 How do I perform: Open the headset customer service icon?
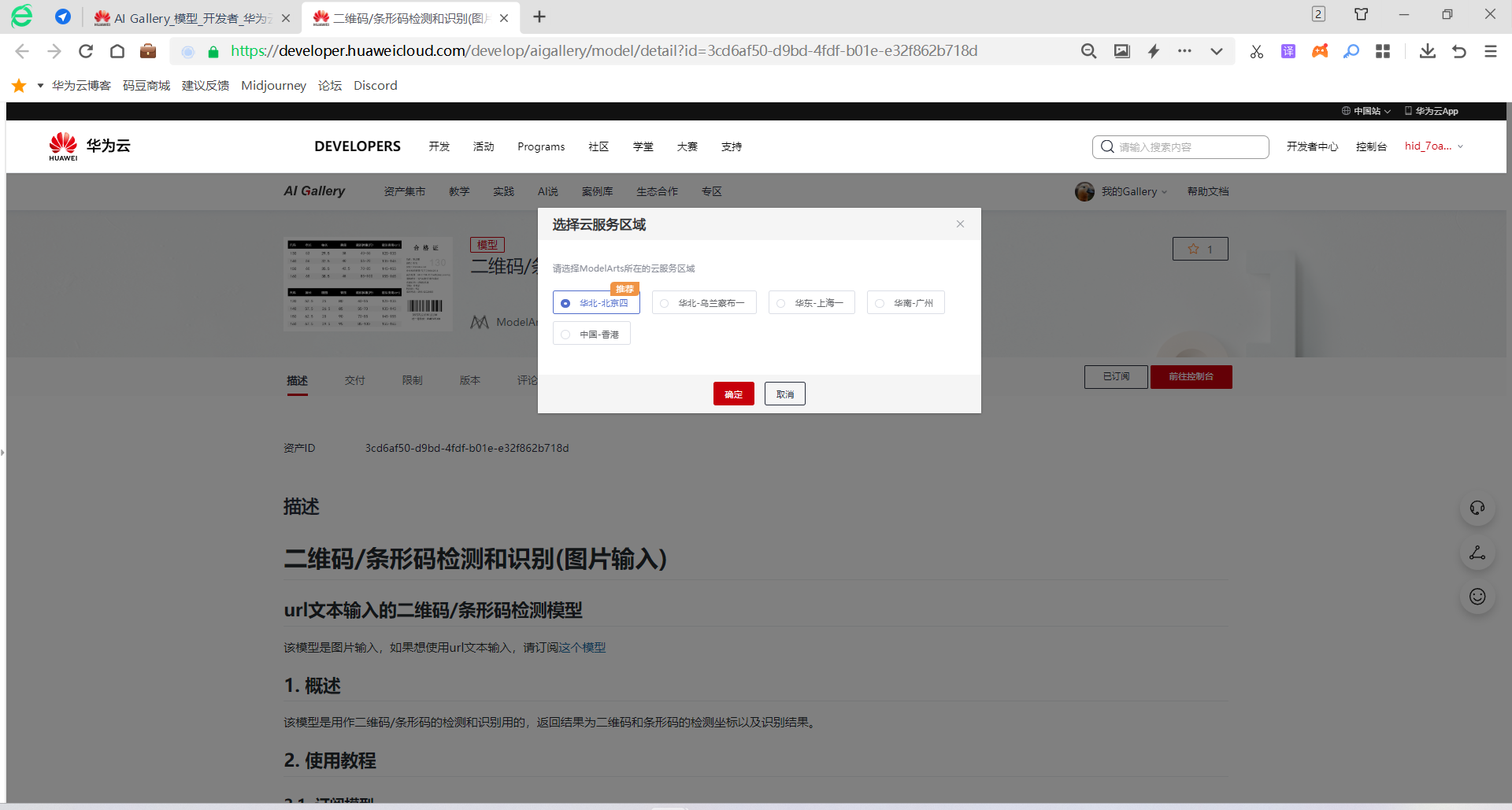coord(1477,508)
